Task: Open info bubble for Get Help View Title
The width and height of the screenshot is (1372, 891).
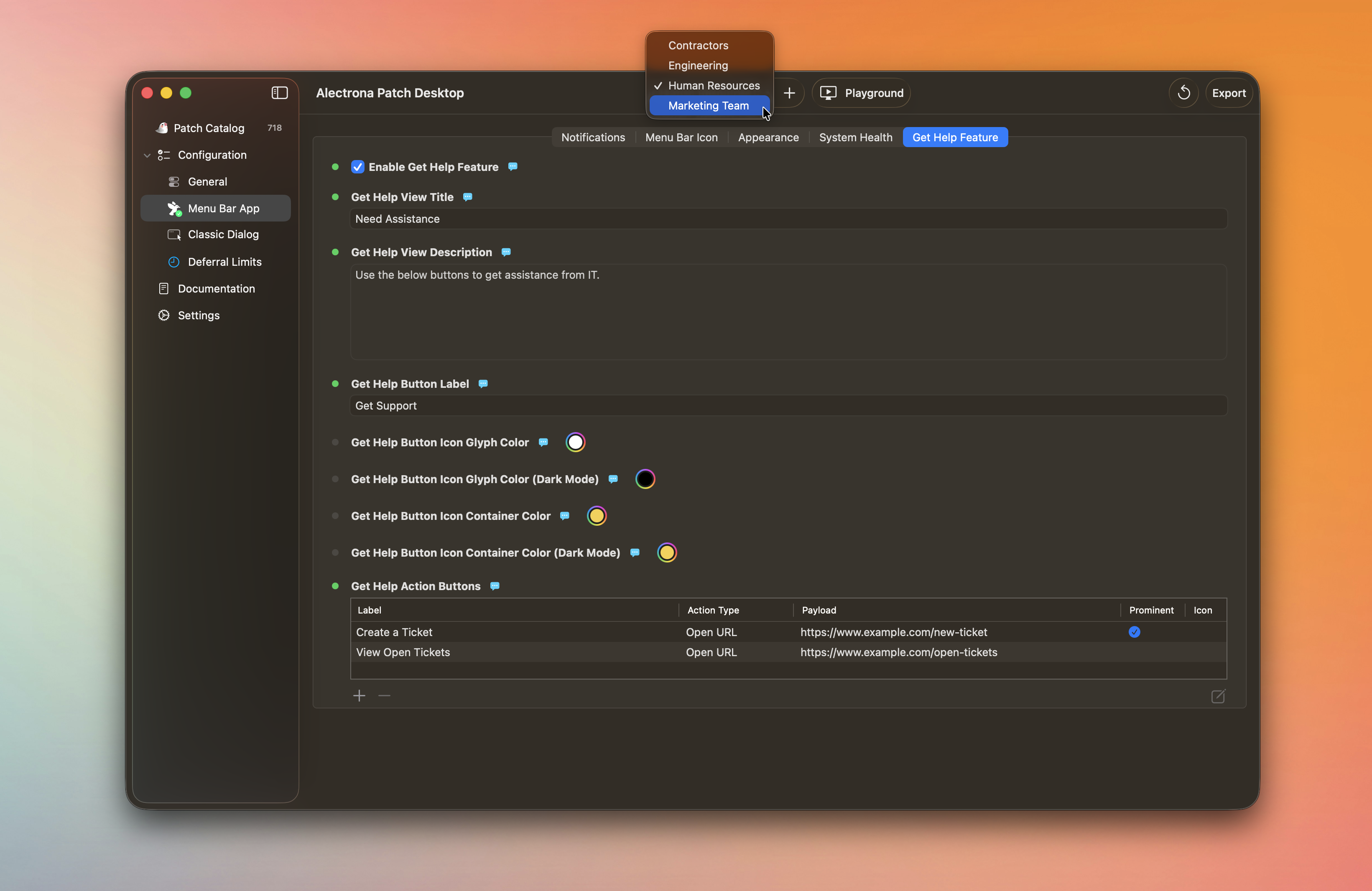Action: [x=467, y=197]
